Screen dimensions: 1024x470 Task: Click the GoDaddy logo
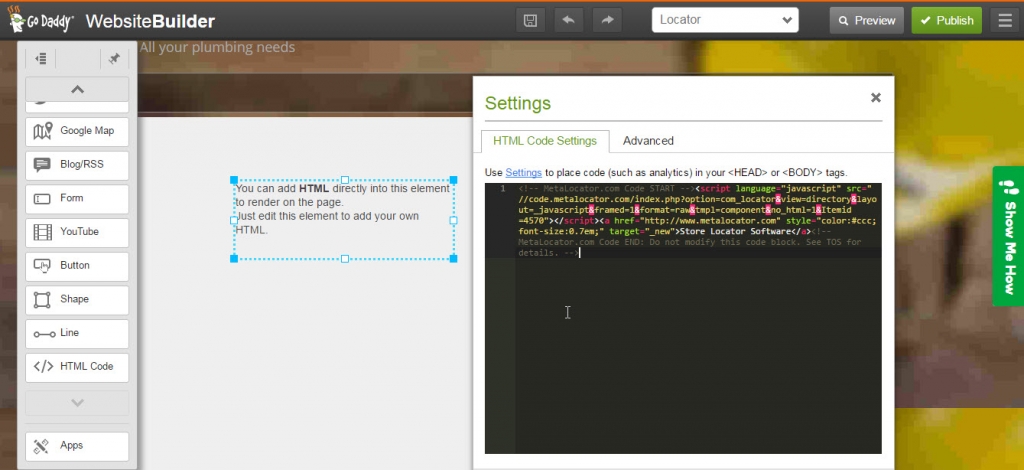(40, 20)
